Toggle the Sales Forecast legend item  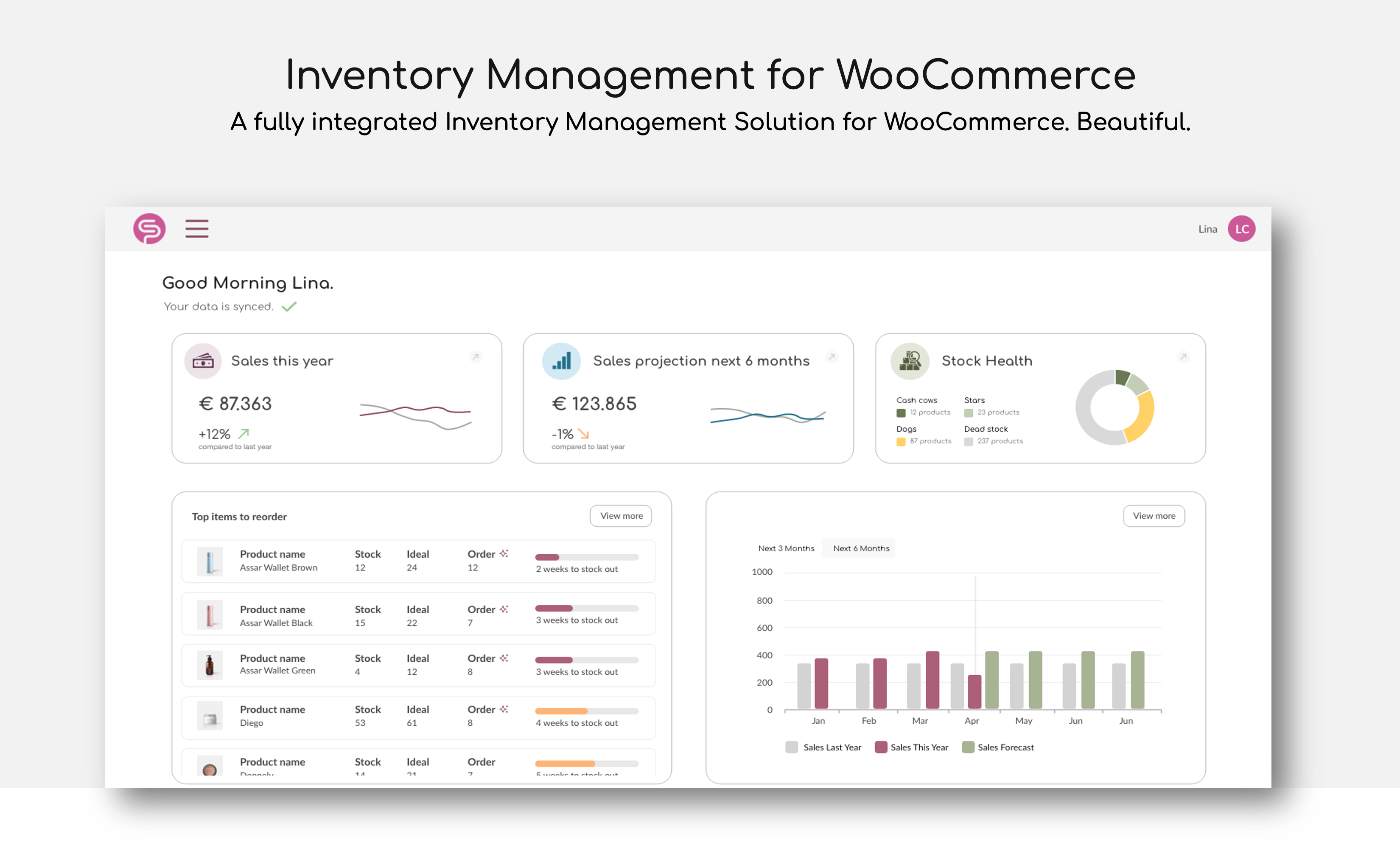998,747
